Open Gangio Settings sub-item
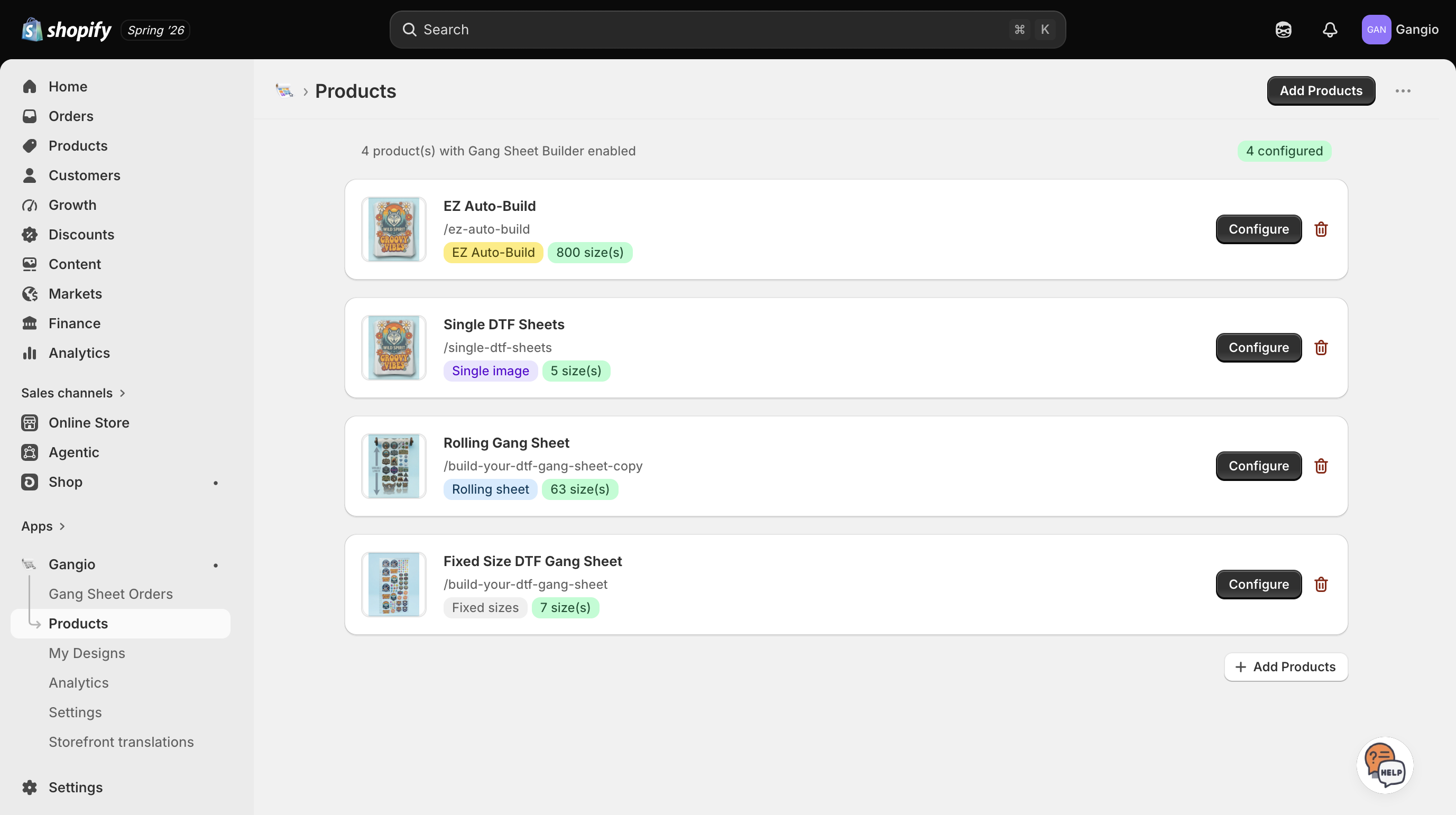 75,712
